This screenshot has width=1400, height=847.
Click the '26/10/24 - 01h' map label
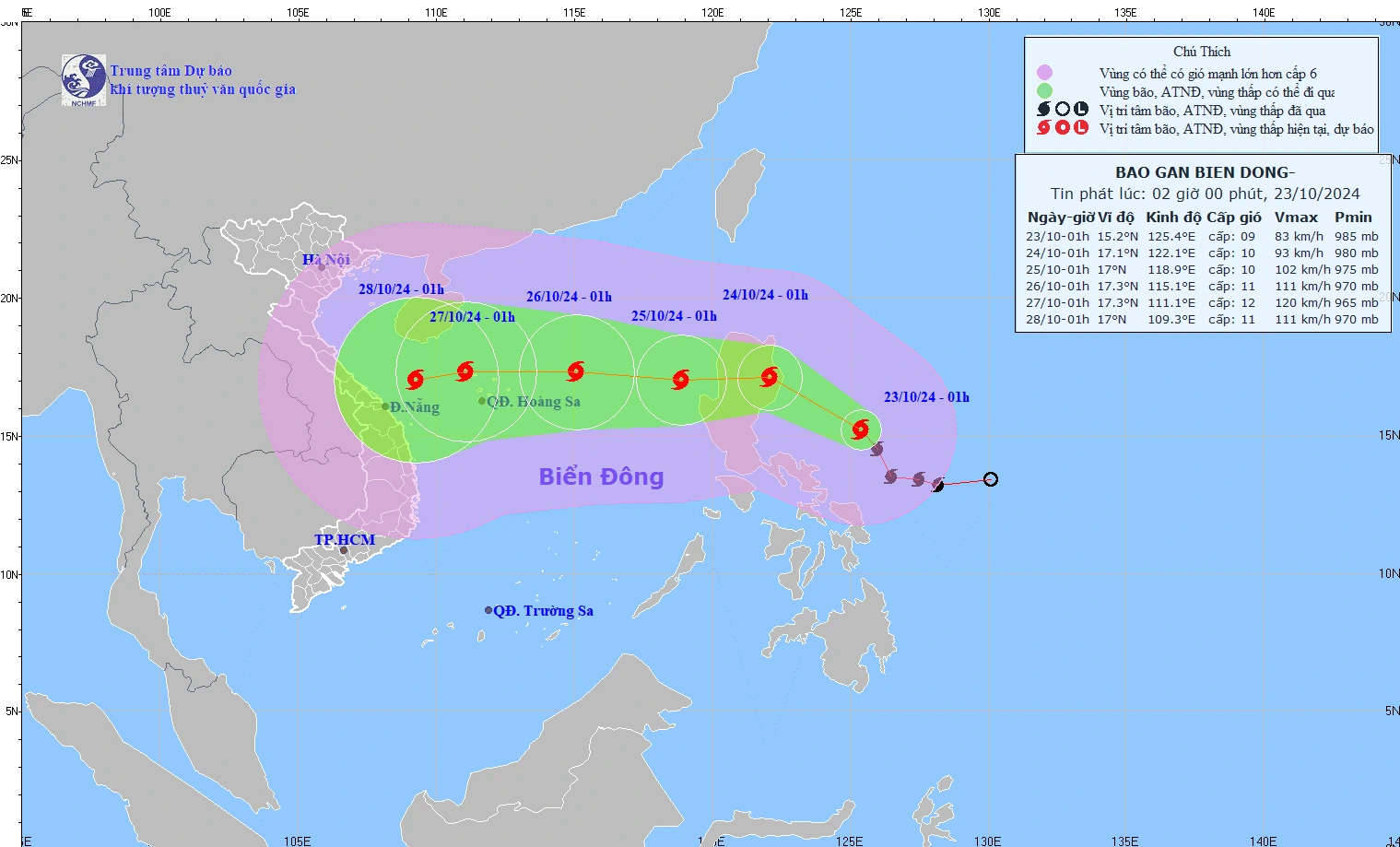[569, 297]
